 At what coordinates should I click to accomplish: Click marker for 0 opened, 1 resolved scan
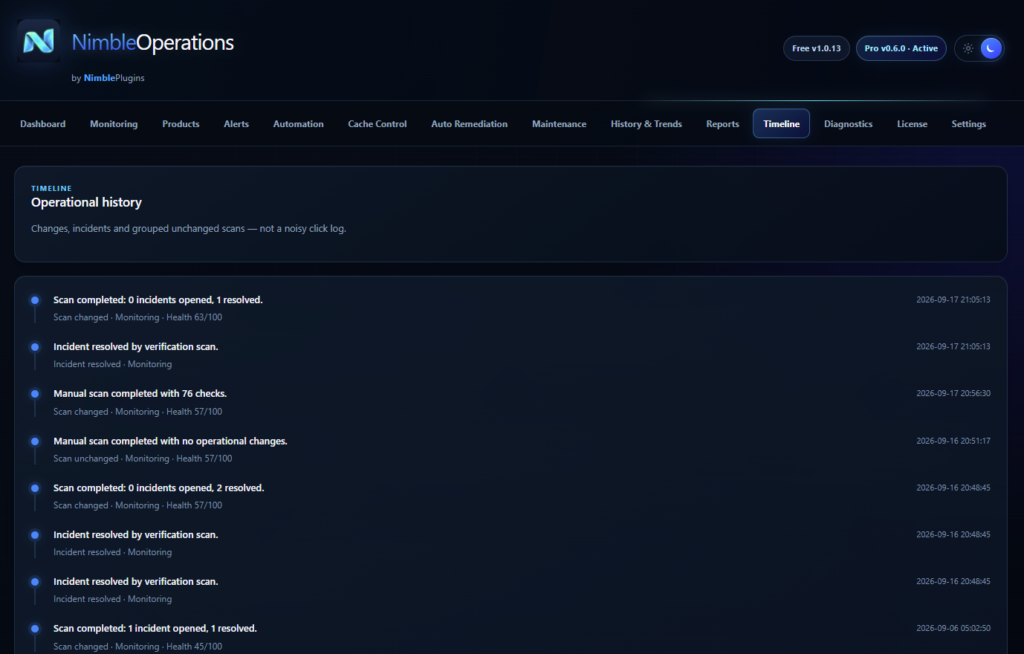pos(35,301)
